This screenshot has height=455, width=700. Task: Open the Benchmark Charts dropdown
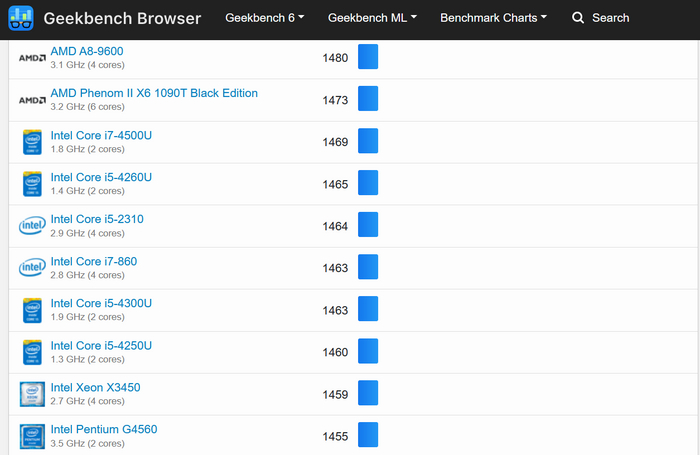pos(493,18)
